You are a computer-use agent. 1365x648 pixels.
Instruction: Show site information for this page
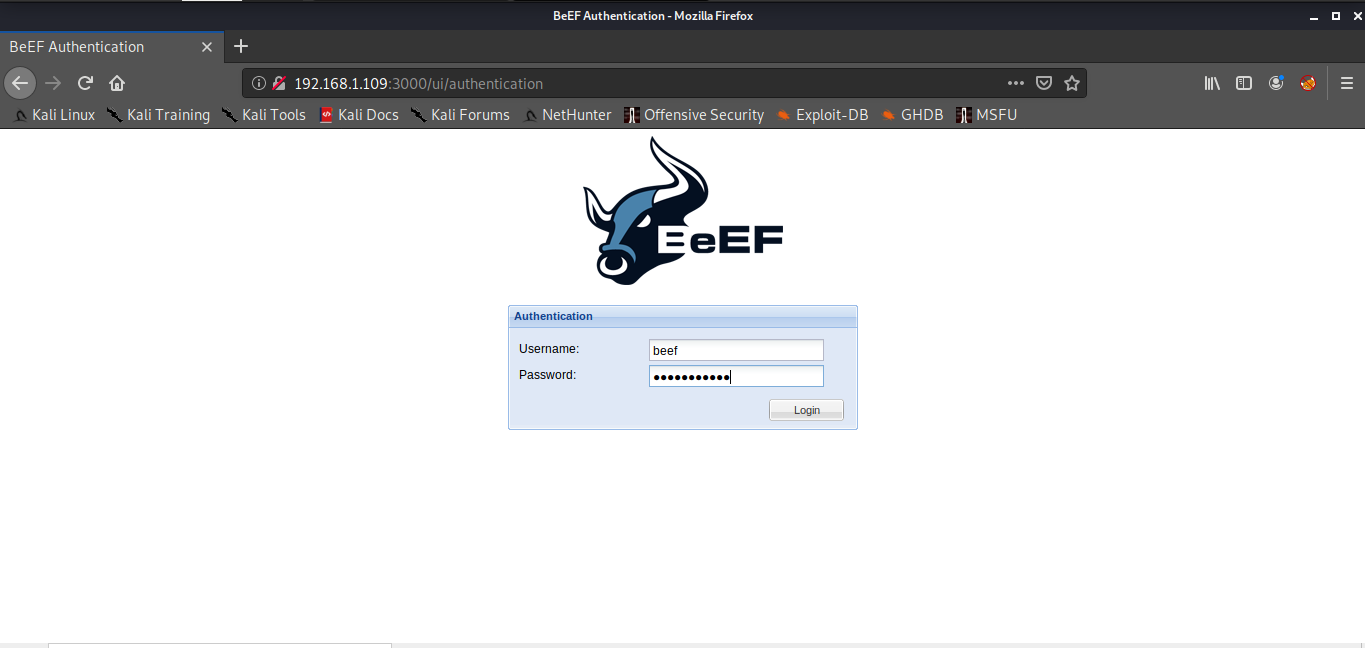point(258,84)
